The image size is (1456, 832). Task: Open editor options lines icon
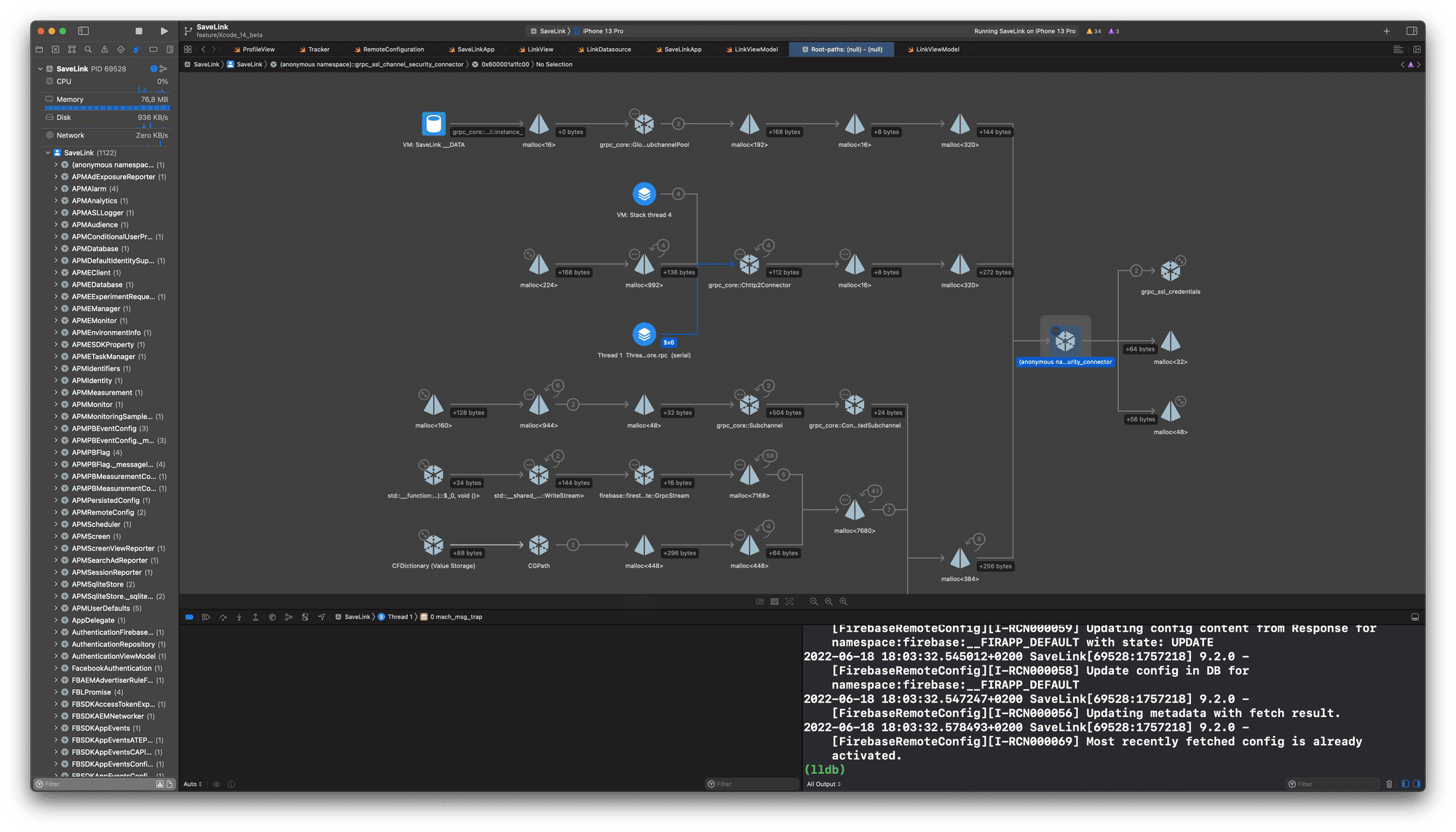(1398, 49)
